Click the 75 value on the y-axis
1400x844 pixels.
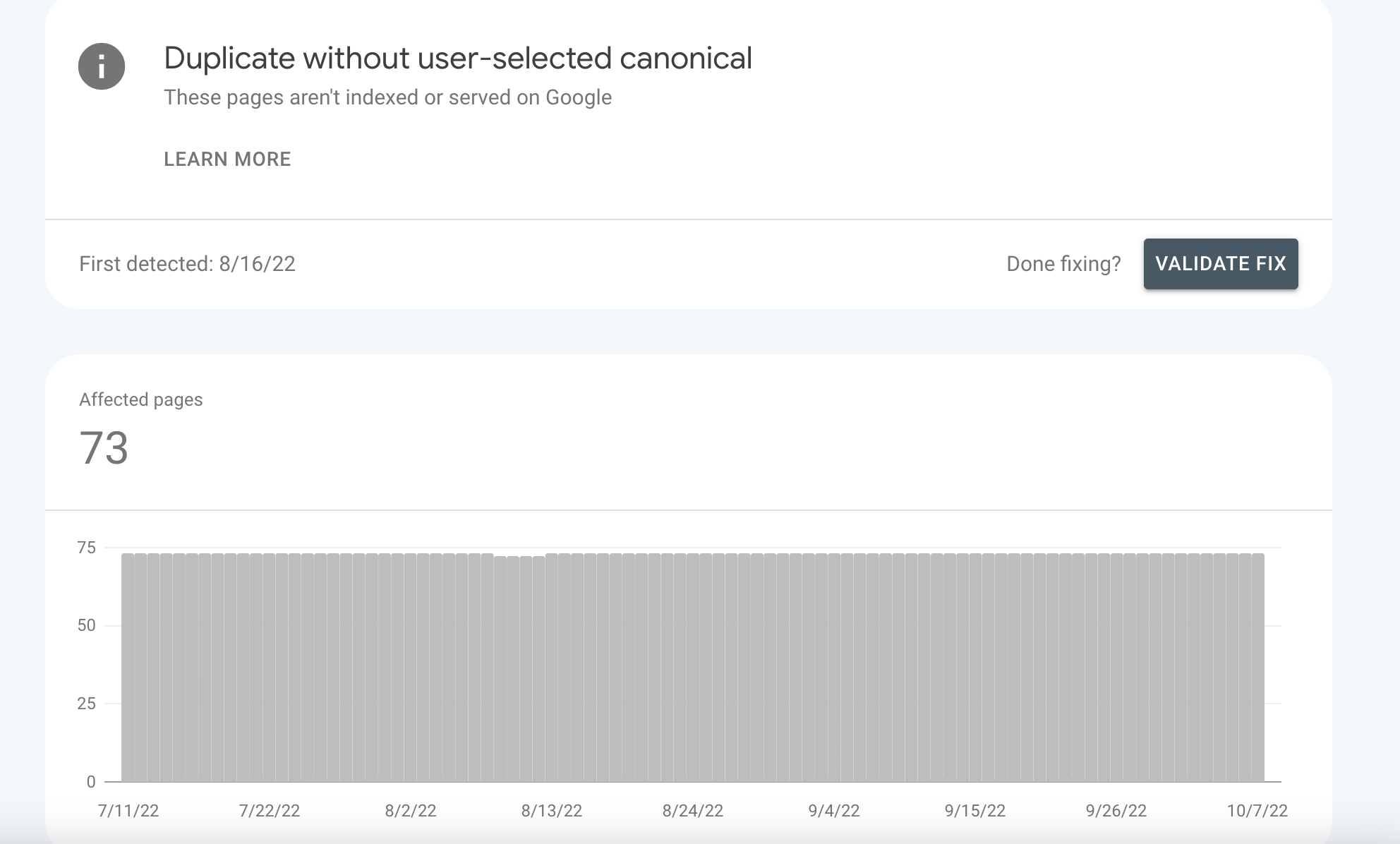tap(86, 548)
